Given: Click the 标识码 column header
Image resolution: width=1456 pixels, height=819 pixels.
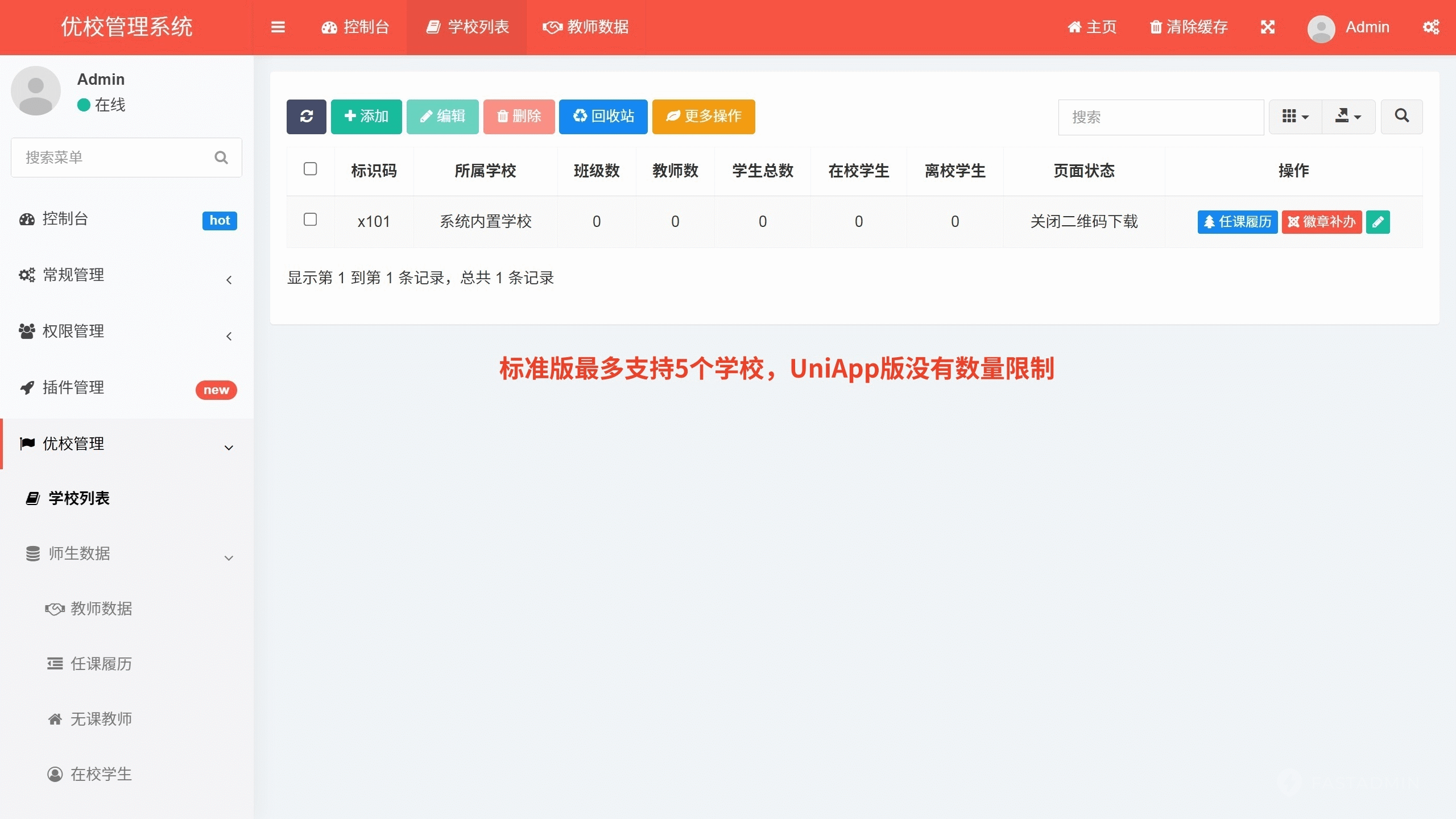Looking at the screenshot, I should 374,171.
